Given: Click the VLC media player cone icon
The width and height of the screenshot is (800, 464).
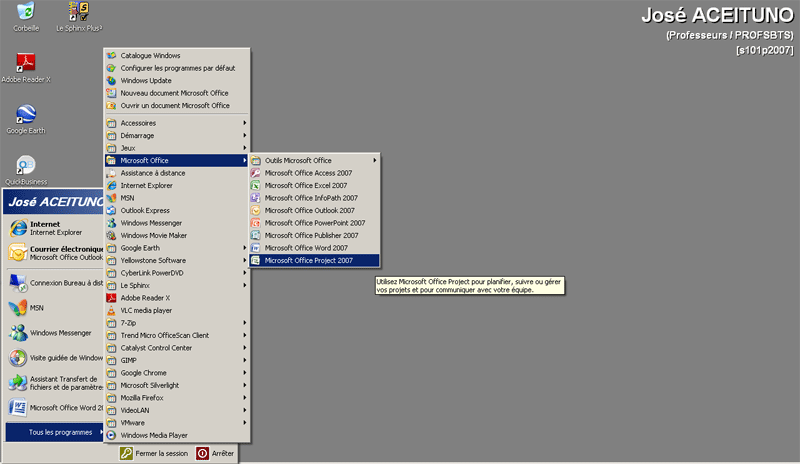Looking at the screenshot, I should (112, 310).
